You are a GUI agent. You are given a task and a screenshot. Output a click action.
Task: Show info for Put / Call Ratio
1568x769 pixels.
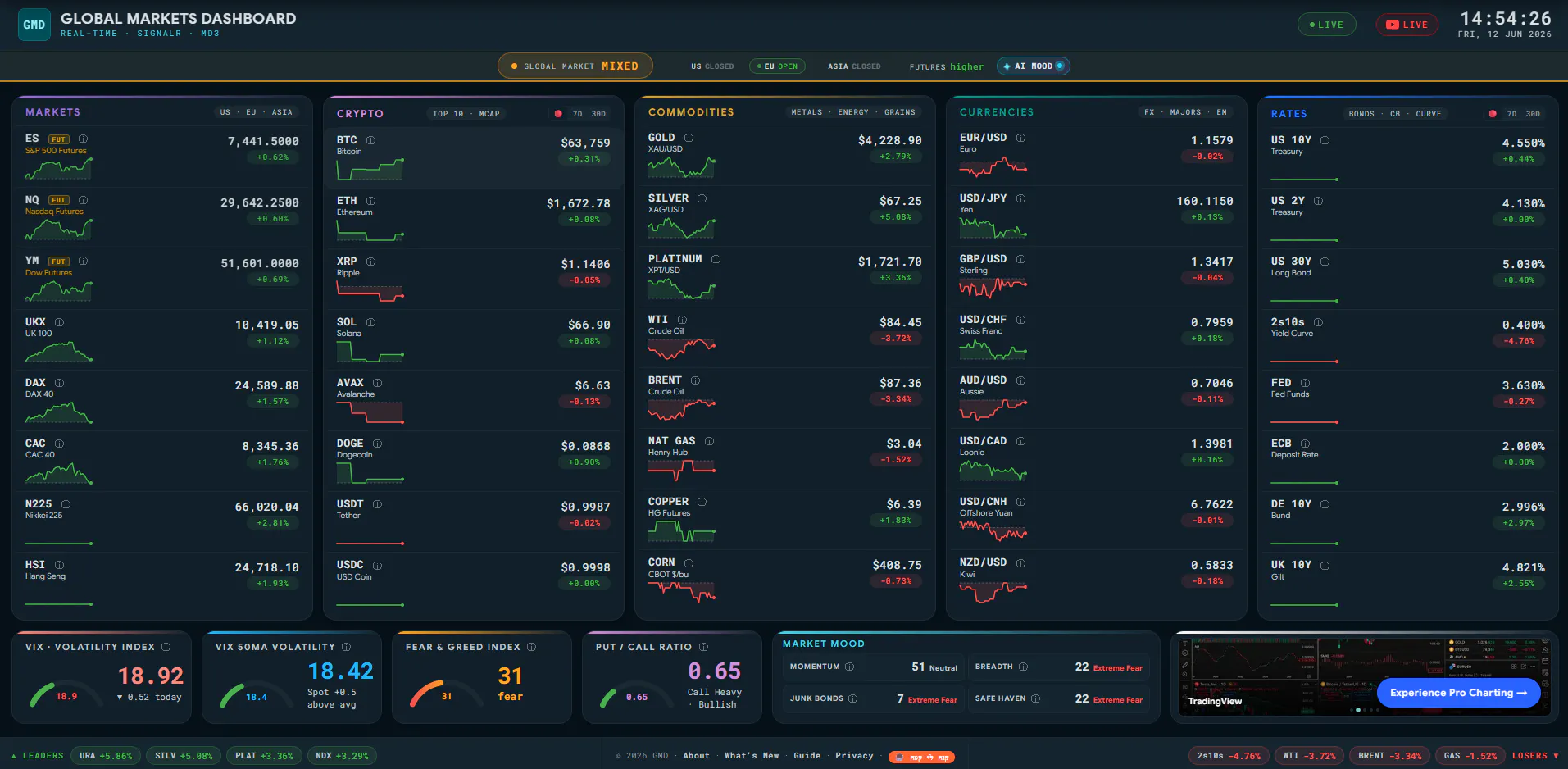point(702,647)
